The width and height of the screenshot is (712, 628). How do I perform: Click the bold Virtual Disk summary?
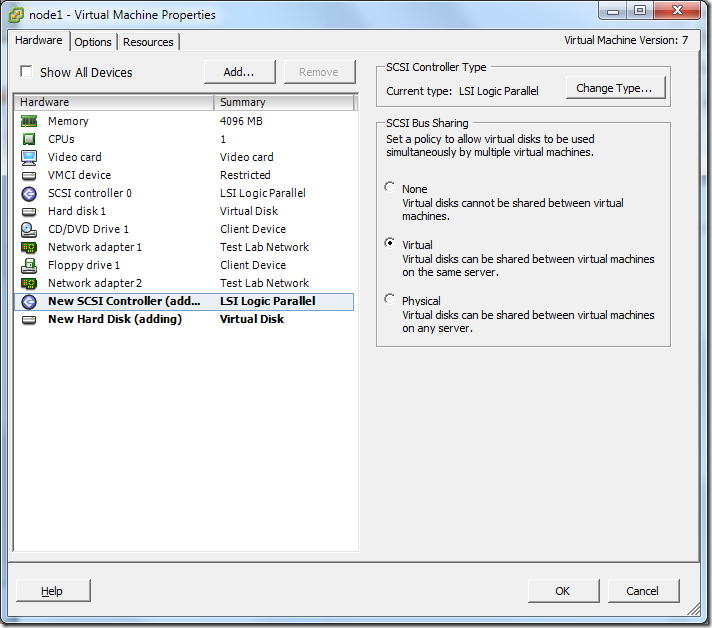252,319
